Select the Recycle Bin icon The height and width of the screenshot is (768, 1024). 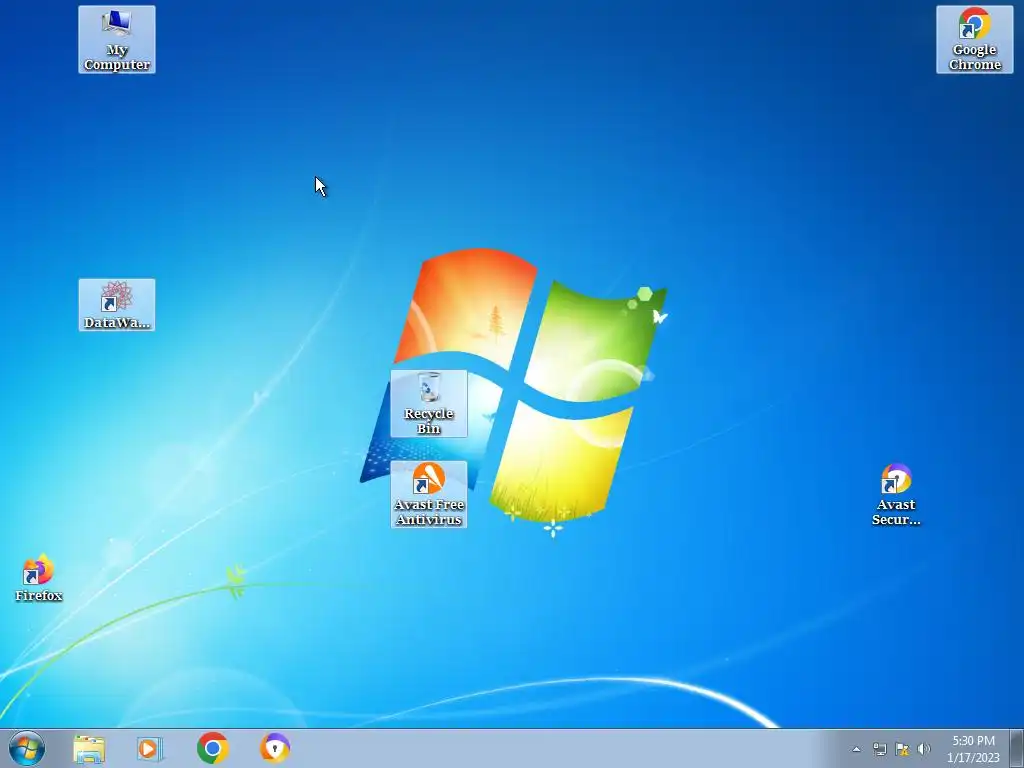428,404
